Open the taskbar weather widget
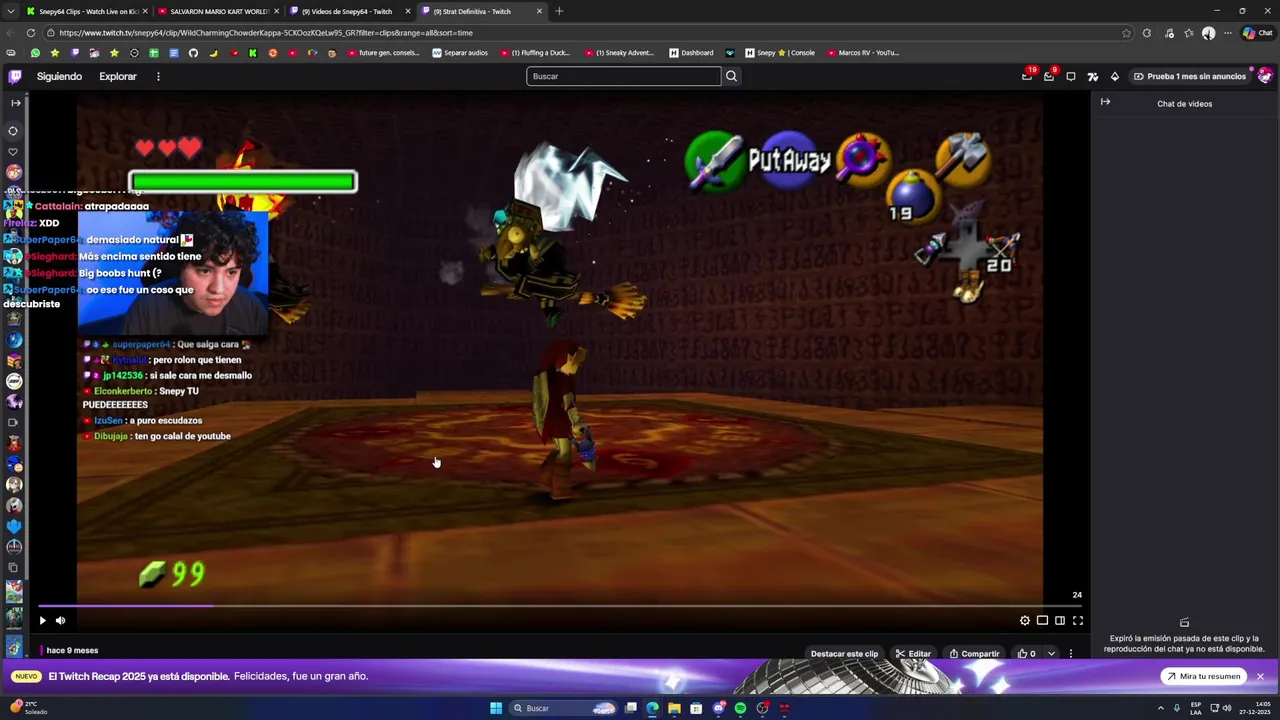1280x720 pixels. click(28, 708)
